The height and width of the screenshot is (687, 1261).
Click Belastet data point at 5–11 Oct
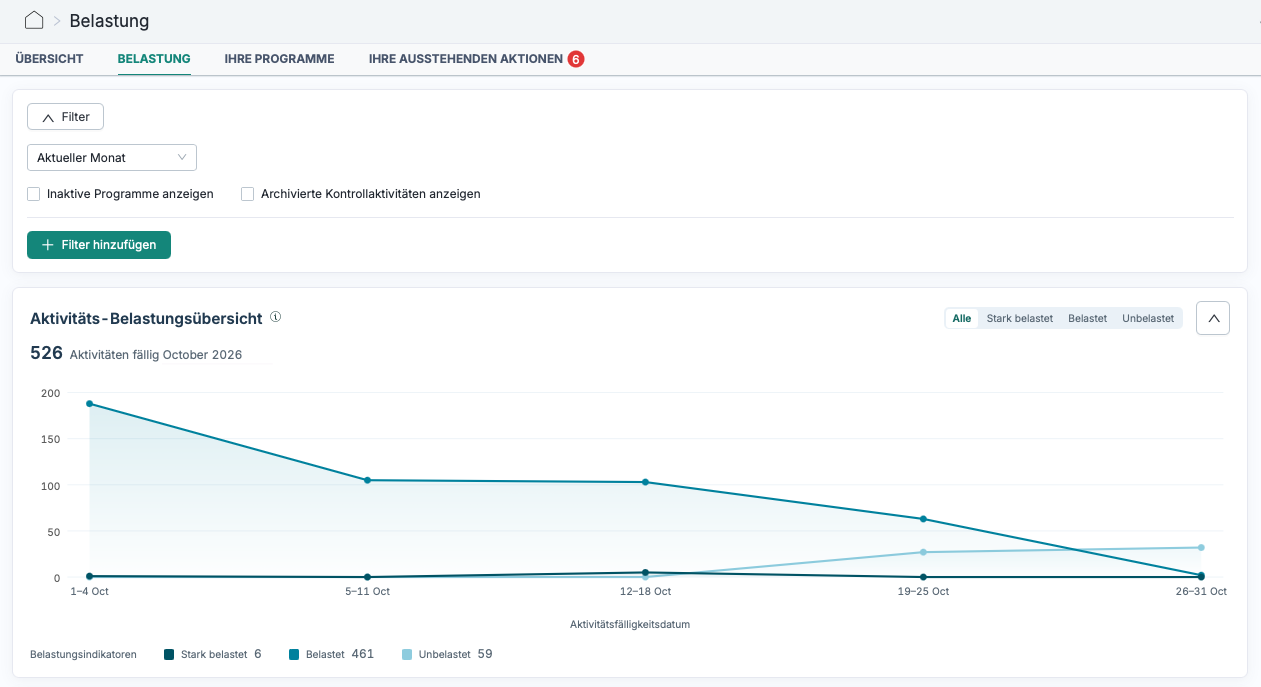pos(368,480)
